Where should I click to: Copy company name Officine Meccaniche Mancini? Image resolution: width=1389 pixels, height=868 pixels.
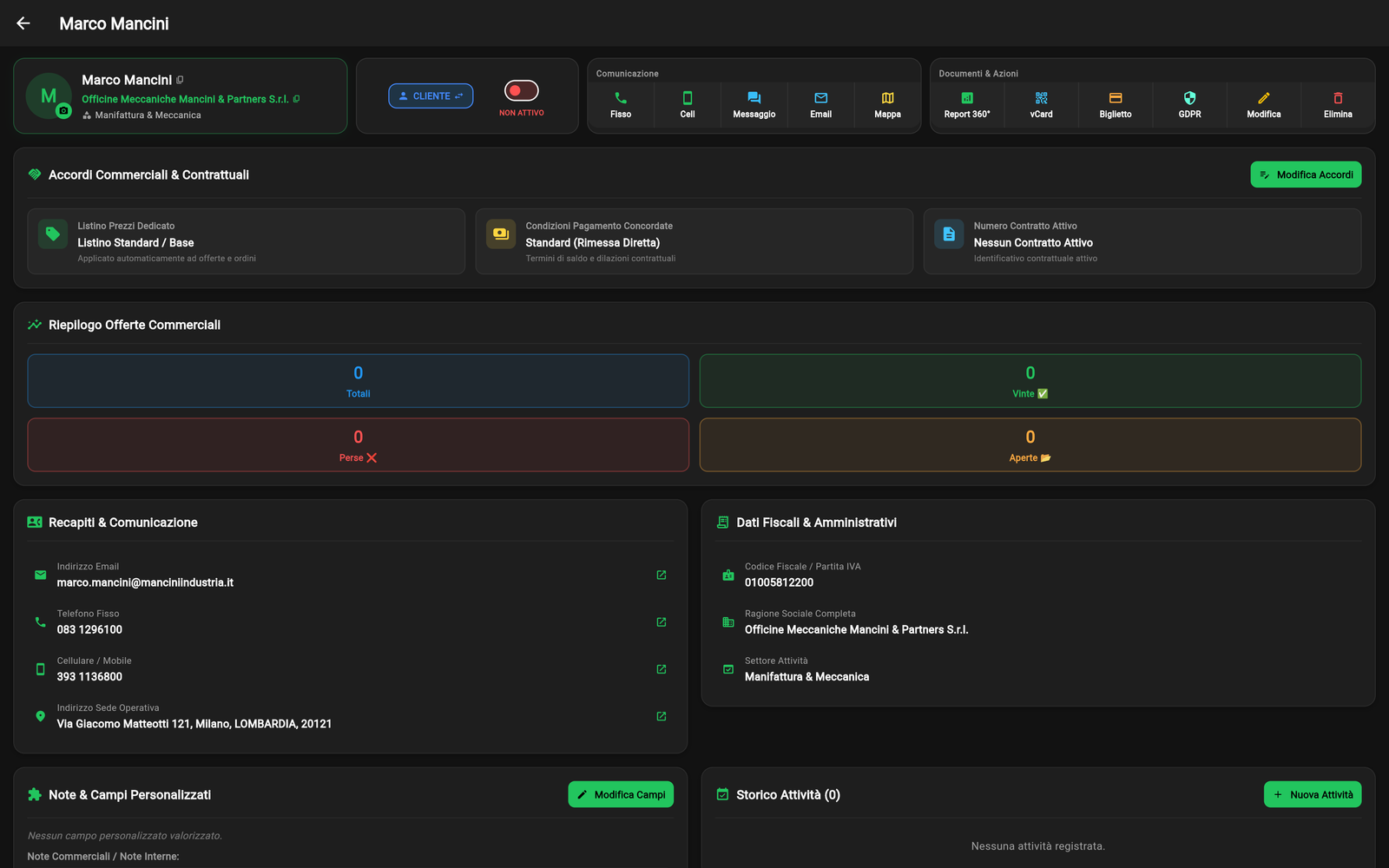click(296, 99)
